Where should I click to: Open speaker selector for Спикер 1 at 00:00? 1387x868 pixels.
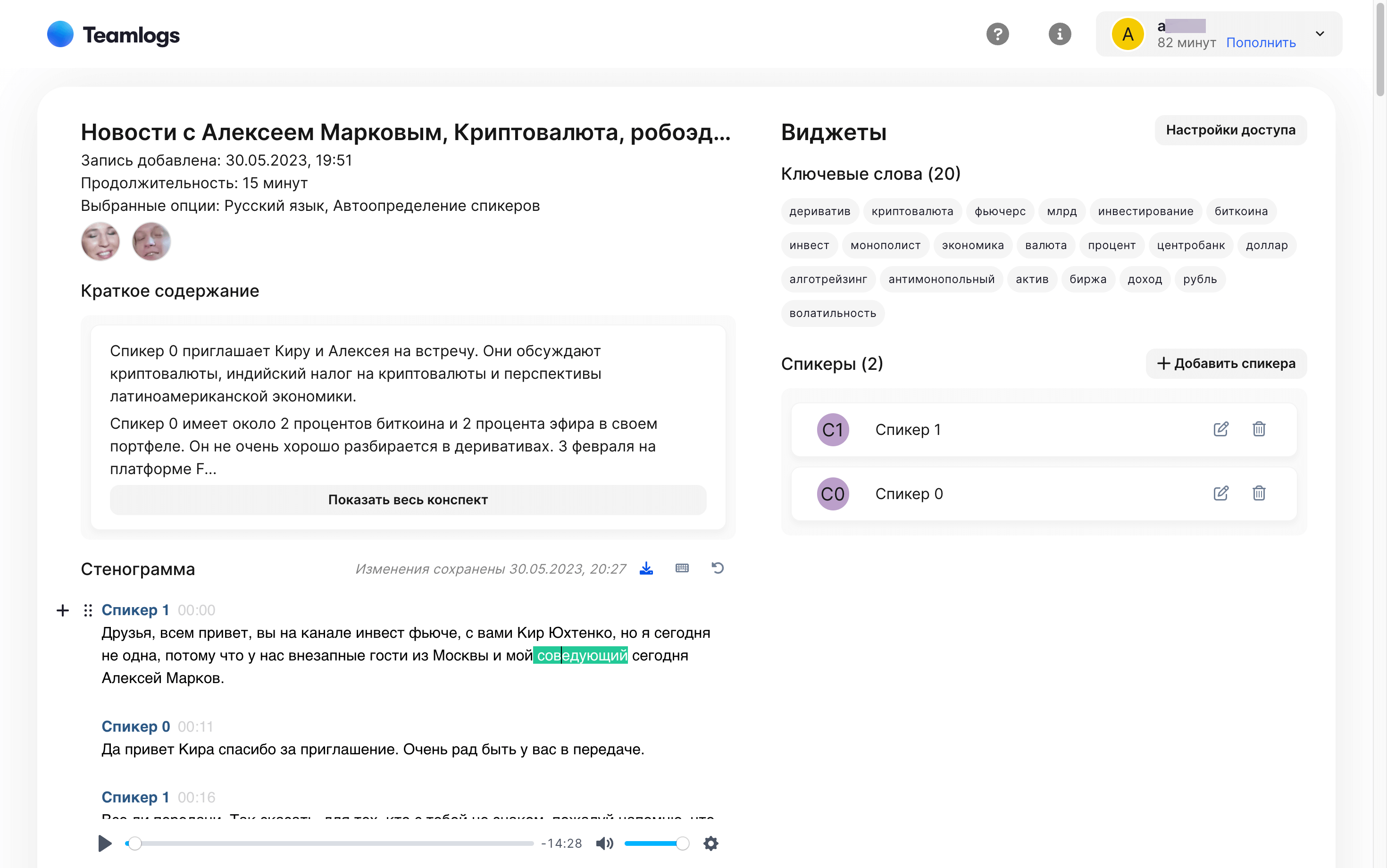point(135,609)
